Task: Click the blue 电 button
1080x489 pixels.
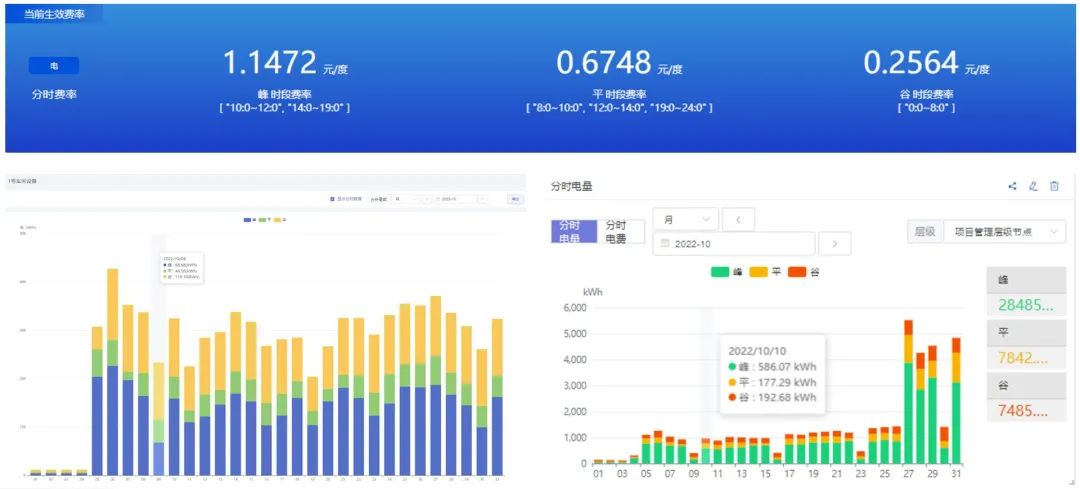Action: 54,66
